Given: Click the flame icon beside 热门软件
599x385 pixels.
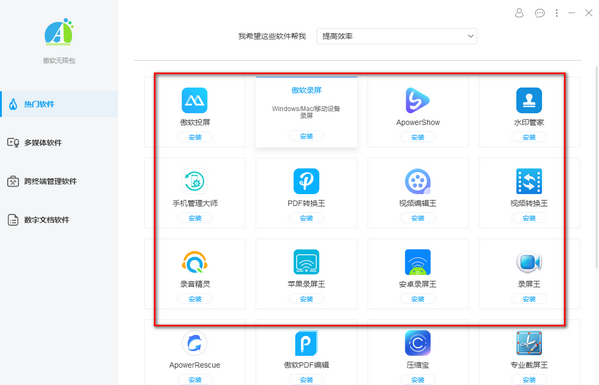Looking at the screenshot, I should tap(13, 104).
